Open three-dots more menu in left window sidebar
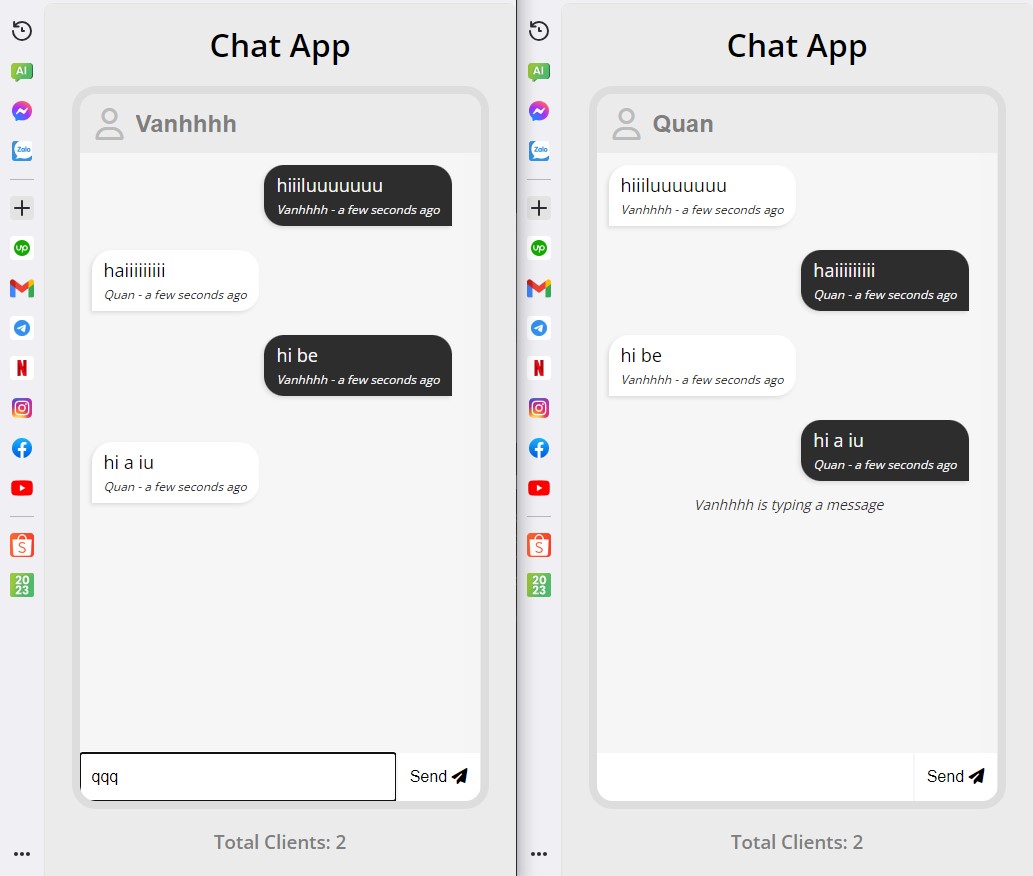Screen dimensions: 1033x876 coord(22,854)
